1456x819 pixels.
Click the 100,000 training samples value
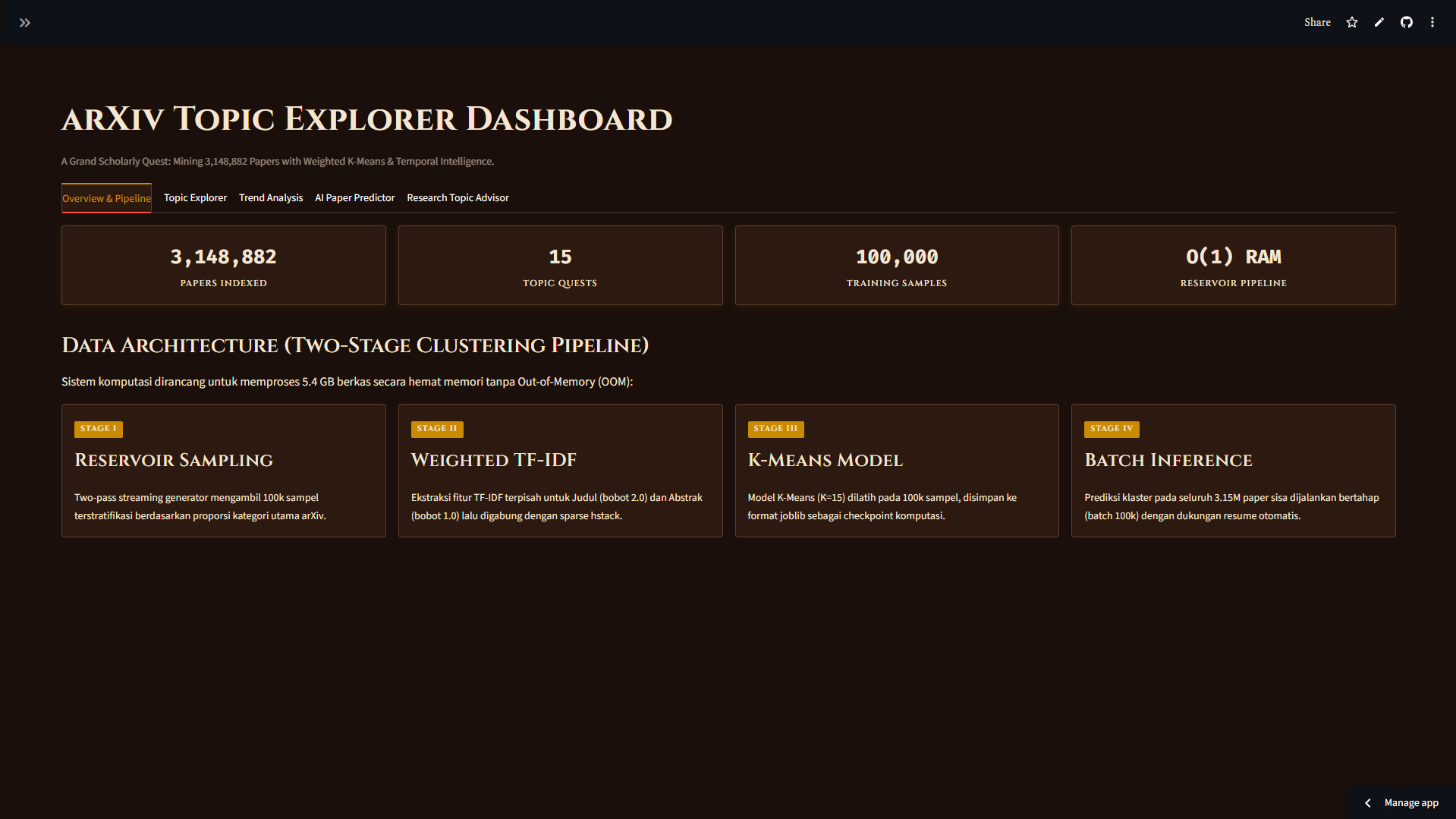coord(897,257)
